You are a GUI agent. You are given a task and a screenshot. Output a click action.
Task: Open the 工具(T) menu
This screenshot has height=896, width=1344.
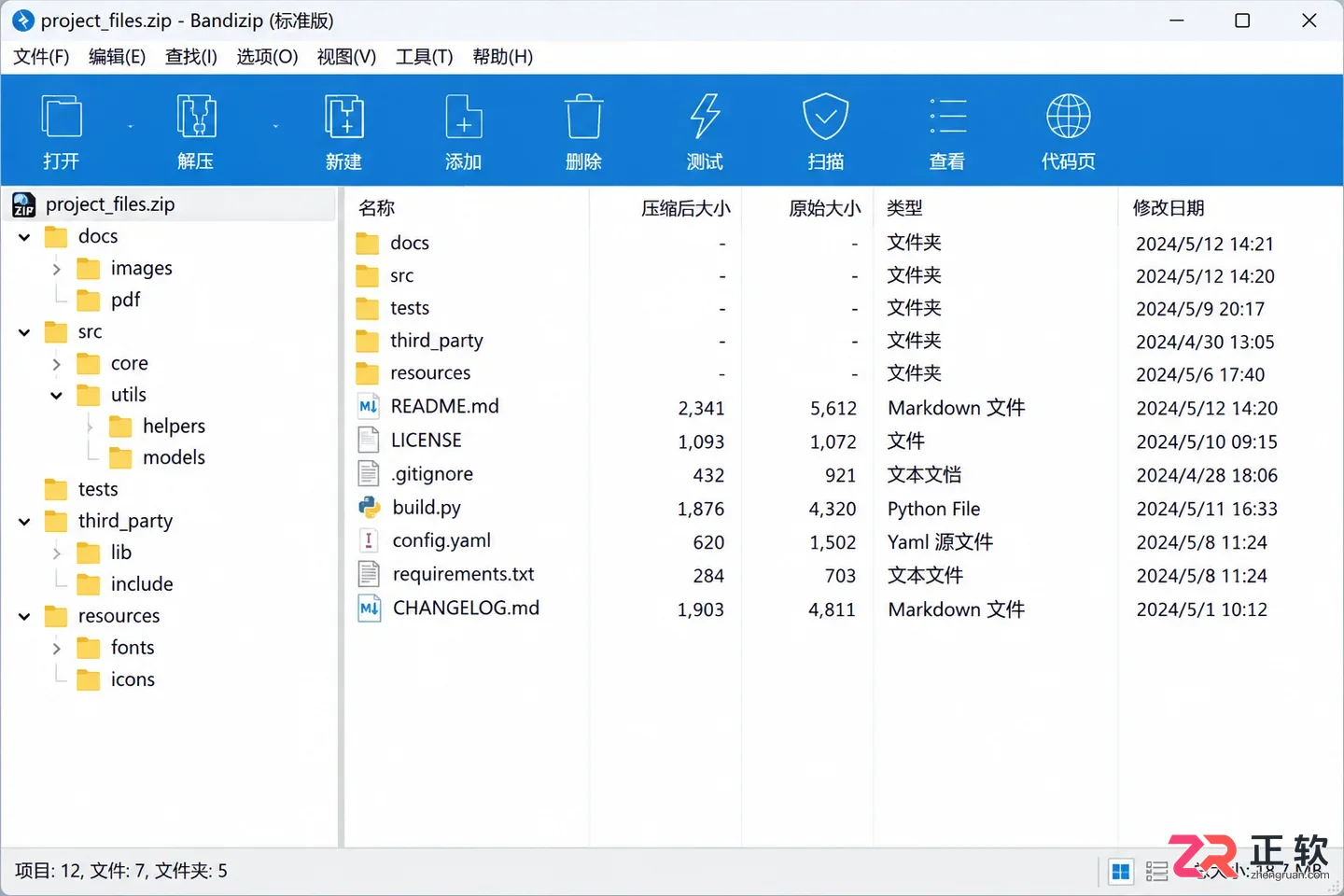(424, 57)
